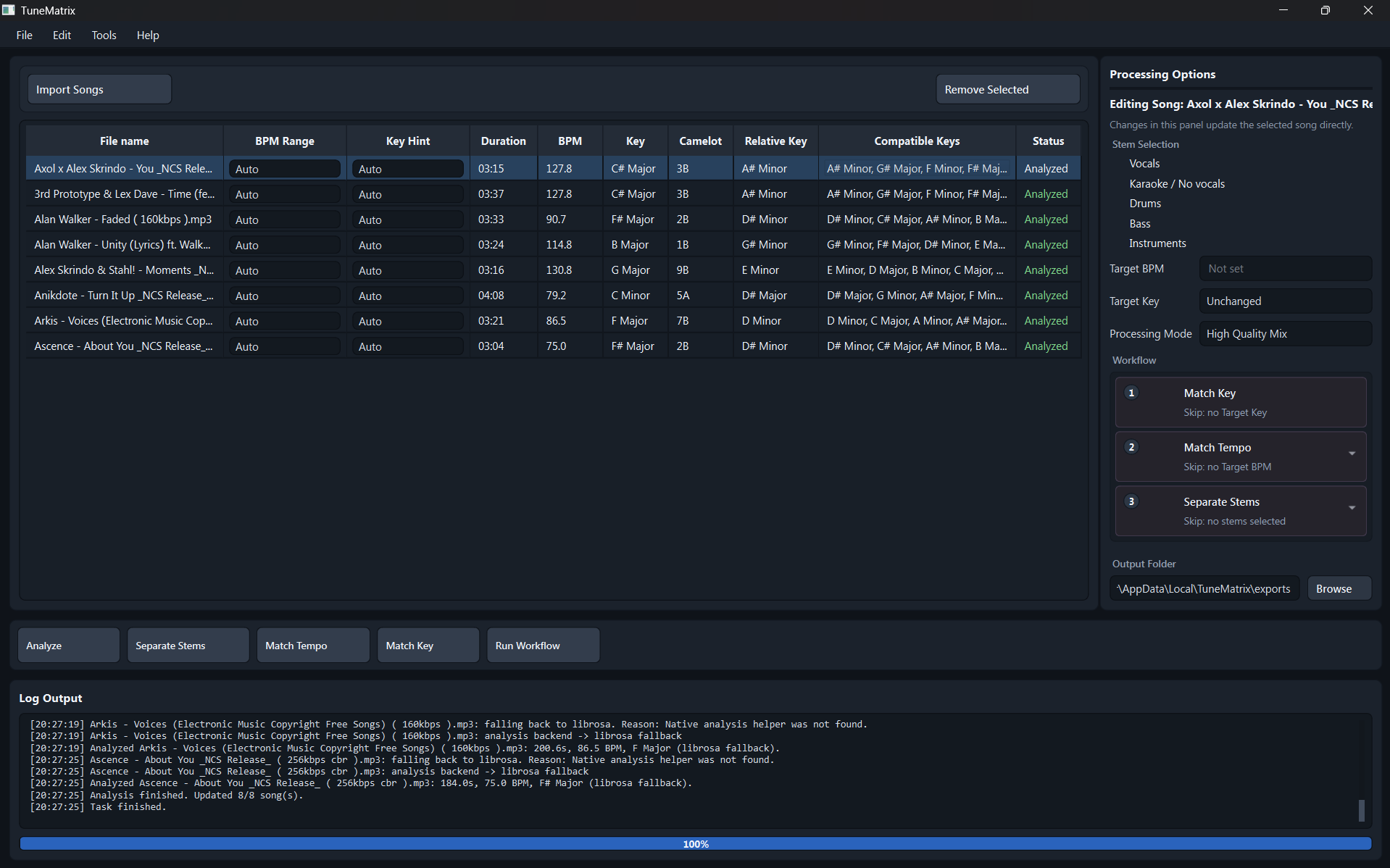Toggle the Instruments stem option
Viewport: 1390px width, 868px height.
coord(1157,243)
